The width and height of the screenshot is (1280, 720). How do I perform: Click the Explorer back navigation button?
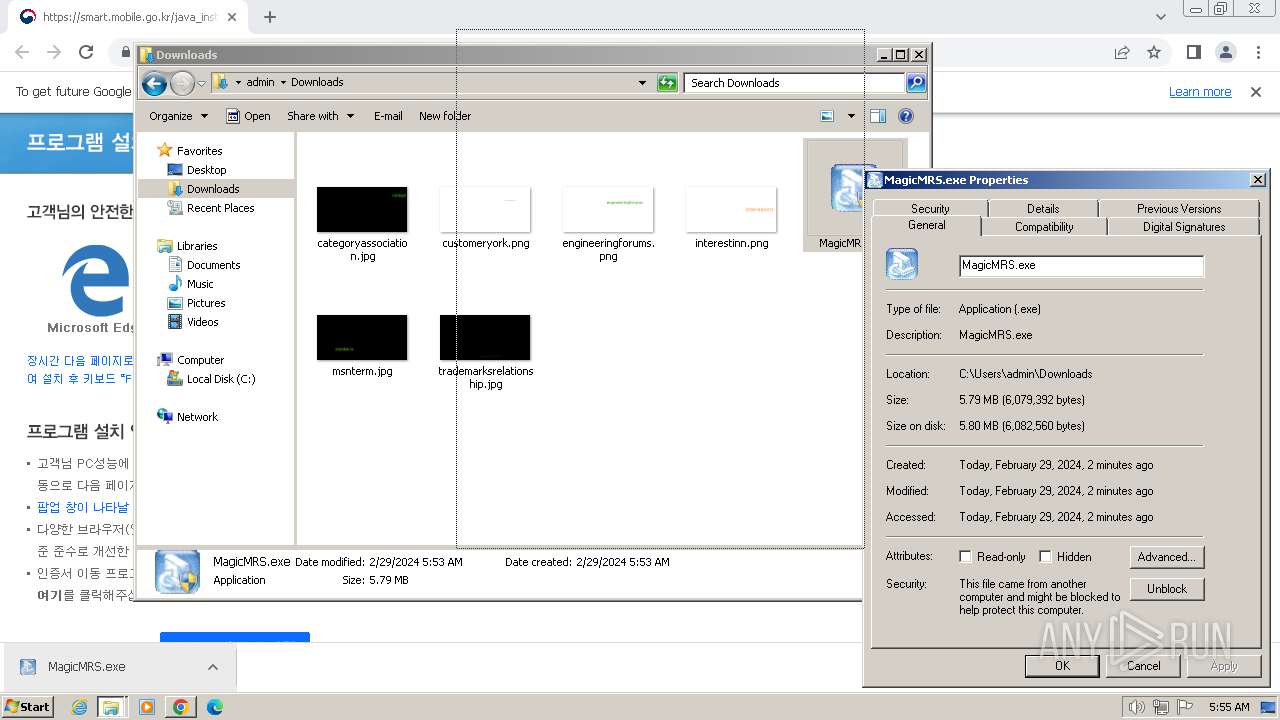154,83
